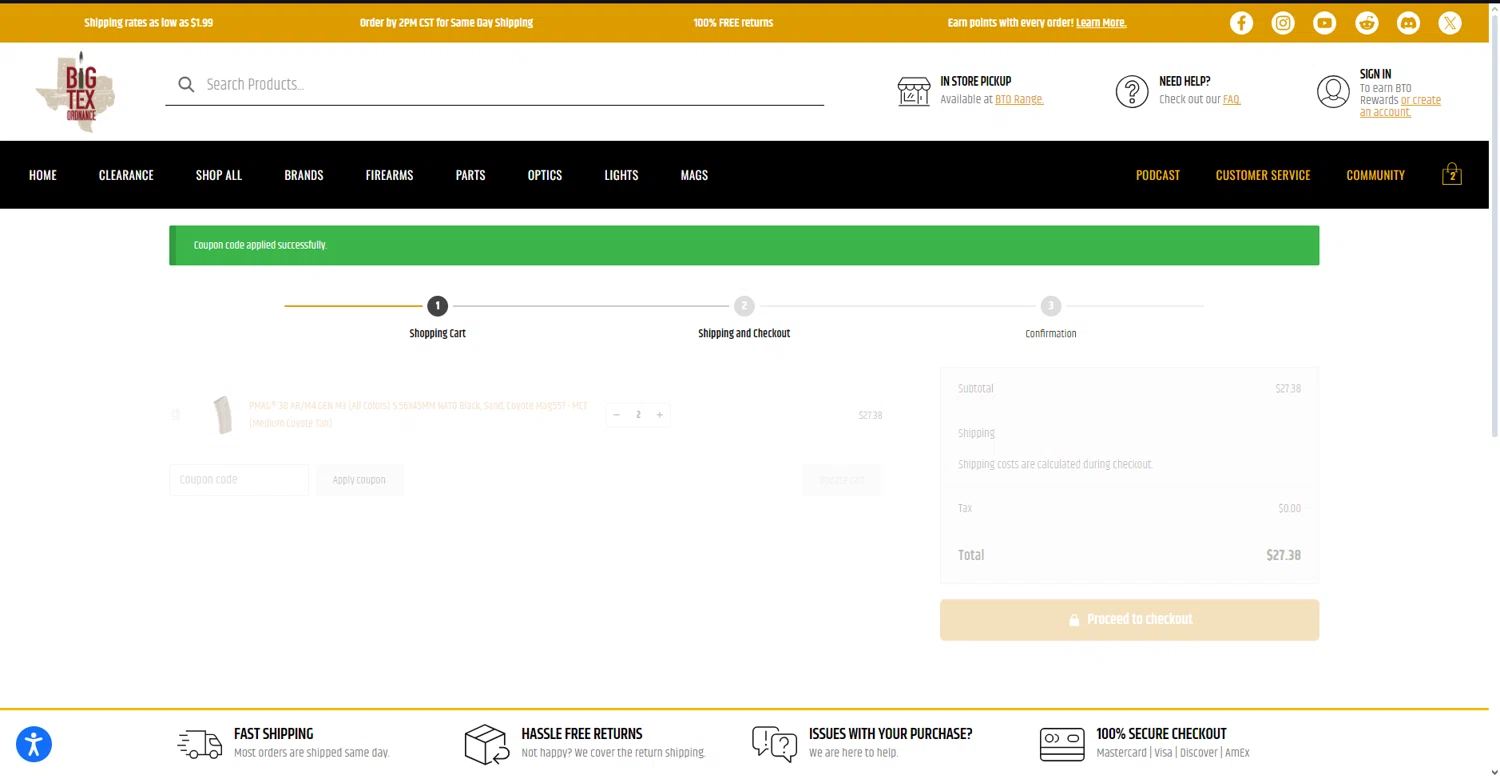Screen dimensions: 1500x776
Task: Click step 3 Confirmation circle
Action: (x=1050, y=306)
